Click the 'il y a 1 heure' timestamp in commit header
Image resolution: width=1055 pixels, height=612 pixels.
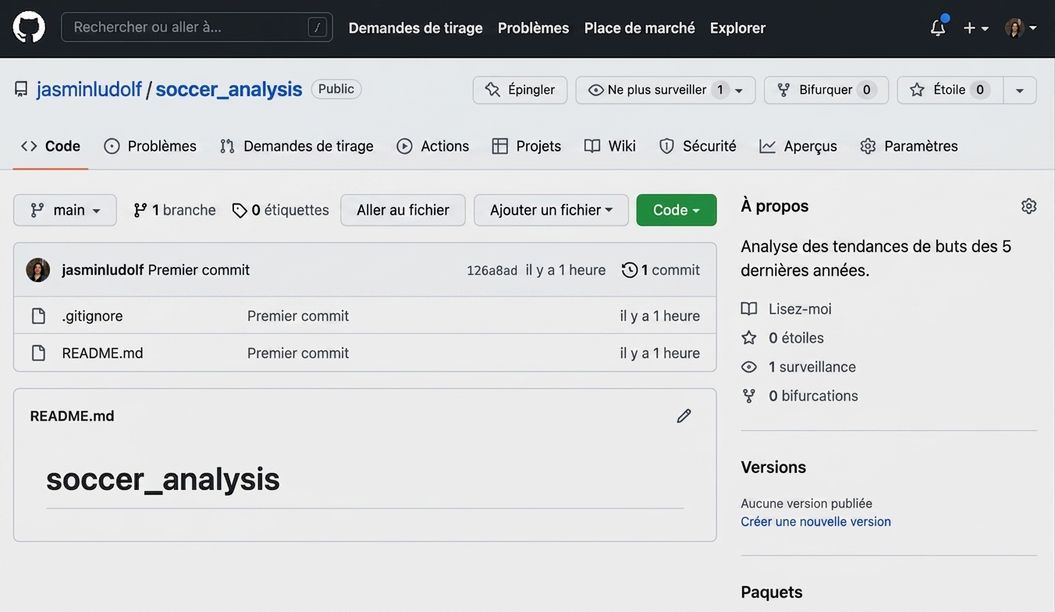coord(565,270)
